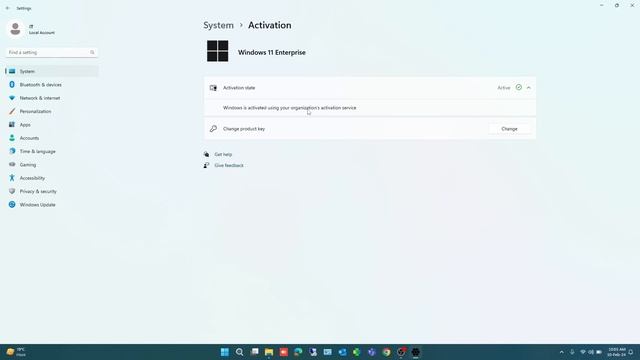Open the Settings gear on the taskbar
Viewport: 640px width, 360px height.
tap(416, 352)
